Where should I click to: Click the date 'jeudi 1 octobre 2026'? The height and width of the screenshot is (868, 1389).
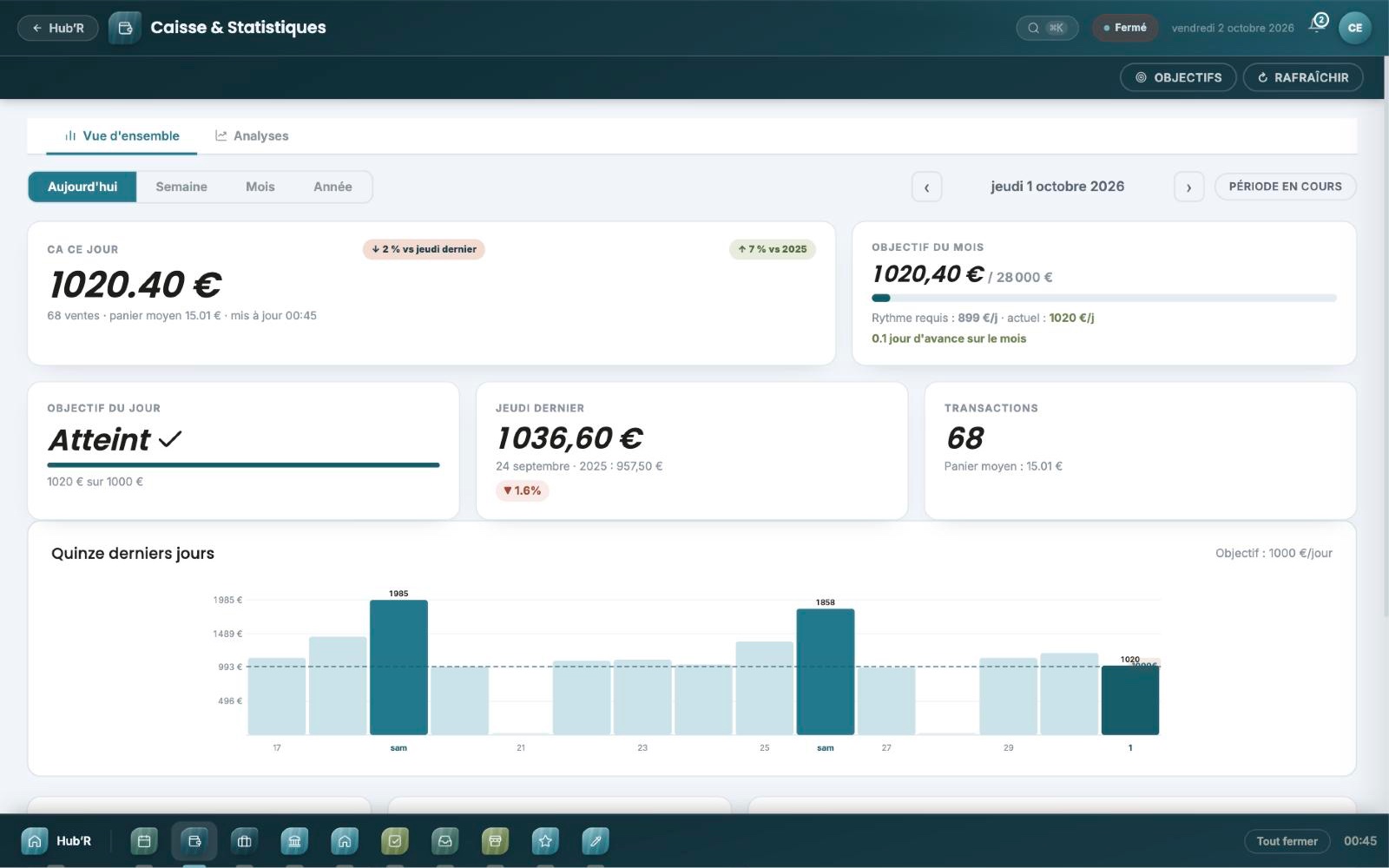pyautogui.click(x=1057, y=187)
